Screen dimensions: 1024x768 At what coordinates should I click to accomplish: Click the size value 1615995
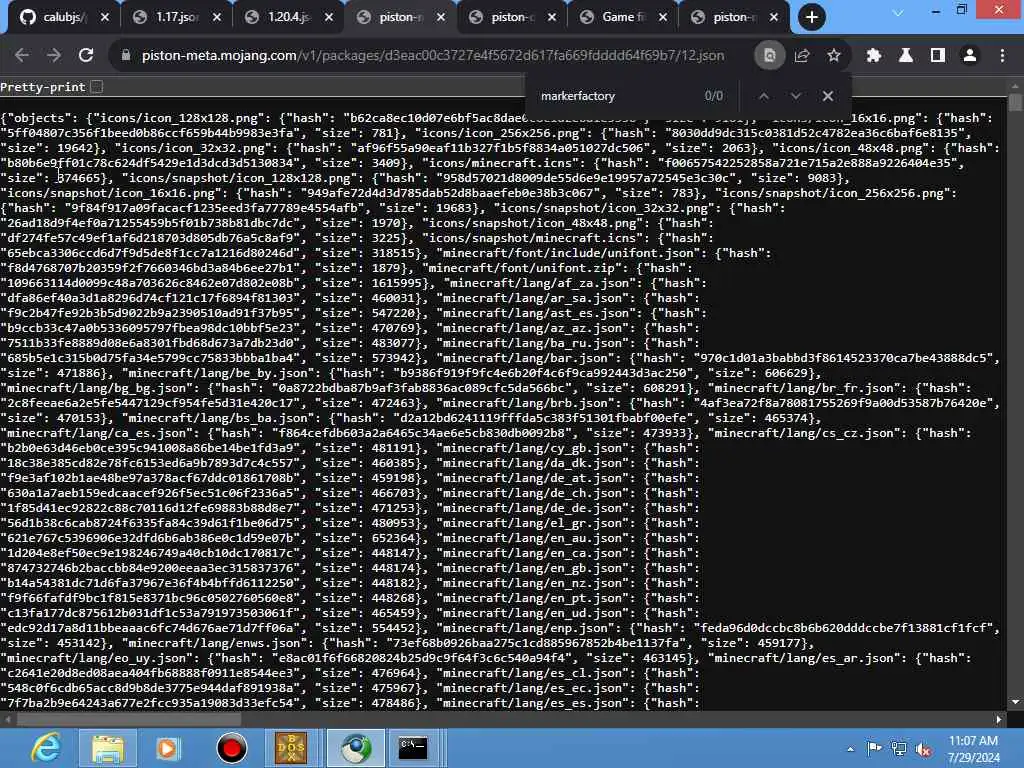398,283
